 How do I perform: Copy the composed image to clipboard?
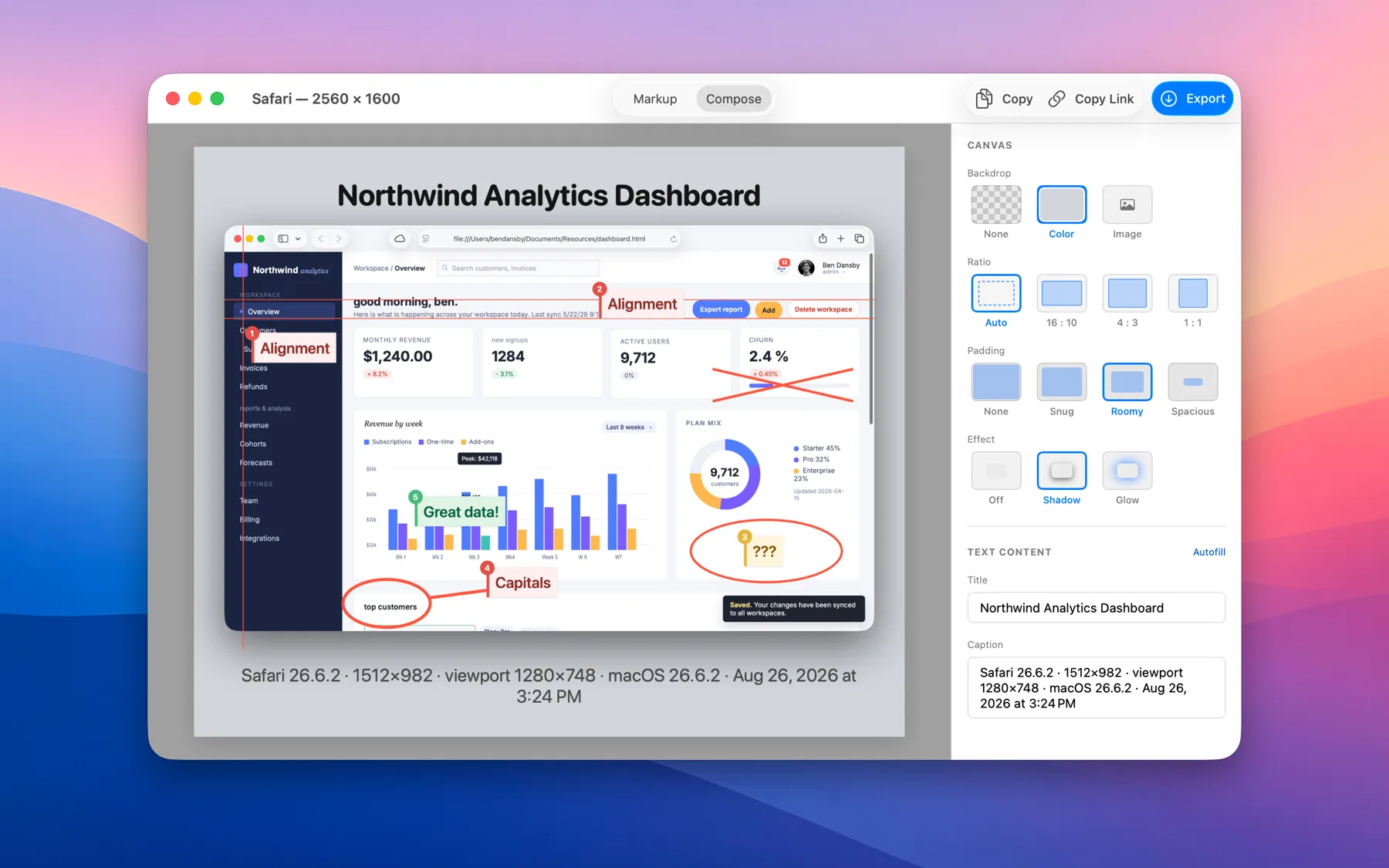click(x=1004, y=99)
